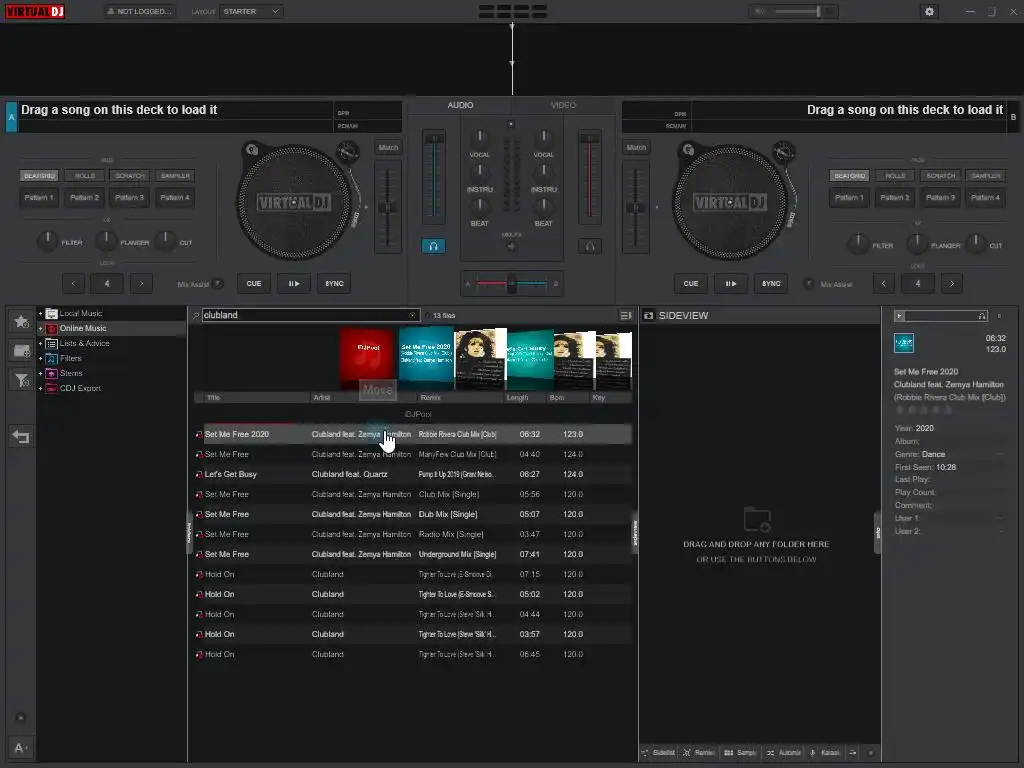Select deck A SAMPLER pad mode
This screenshot has width=1024, height=768.
(175, 176)
